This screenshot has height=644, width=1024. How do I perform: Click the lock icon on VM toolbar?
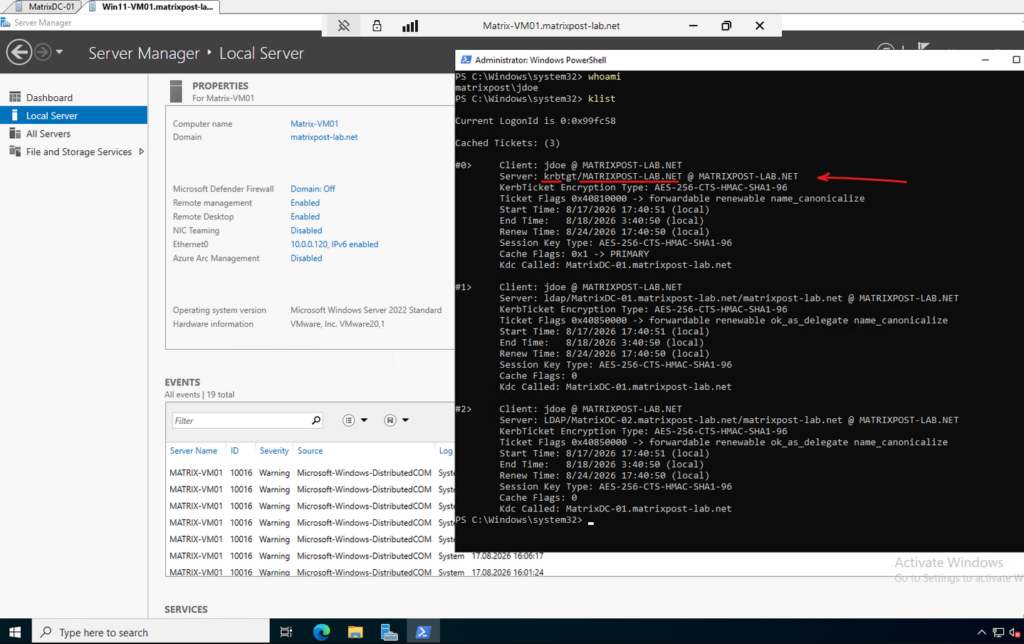[377, 26]
